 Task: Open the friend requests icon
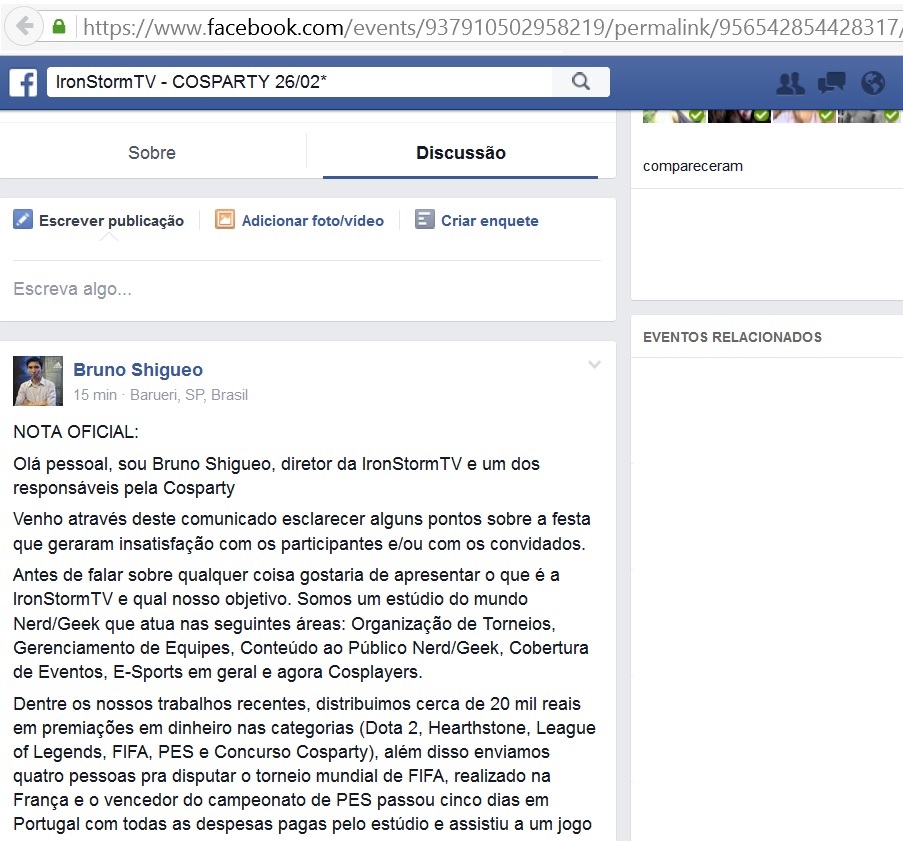(790, 83)
